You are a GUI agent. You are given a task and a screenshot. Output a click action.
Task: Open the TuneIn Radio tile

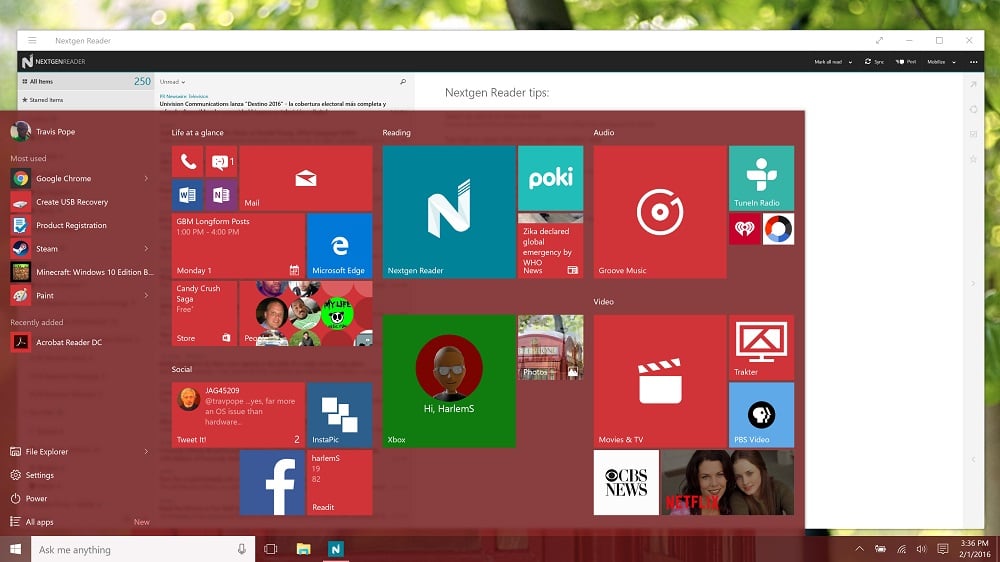[x=761, y=179]
